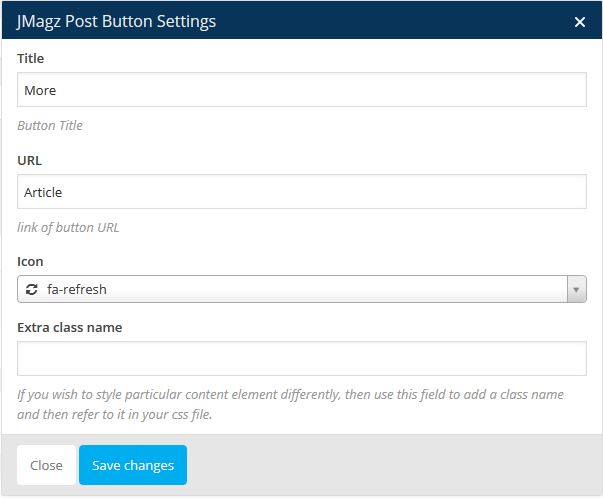Click the 'fa-refresh' value text
The image size is (603, 499).
point(77,290)
